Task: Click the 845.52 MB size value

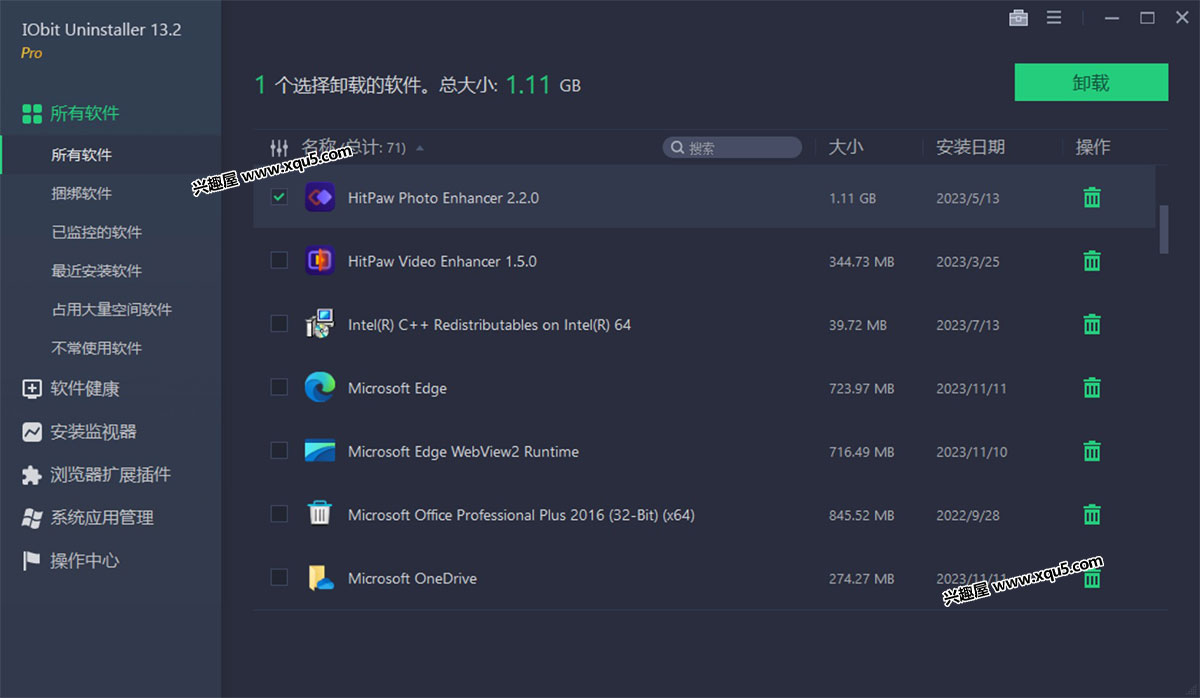Action: [x=861, y=515]
